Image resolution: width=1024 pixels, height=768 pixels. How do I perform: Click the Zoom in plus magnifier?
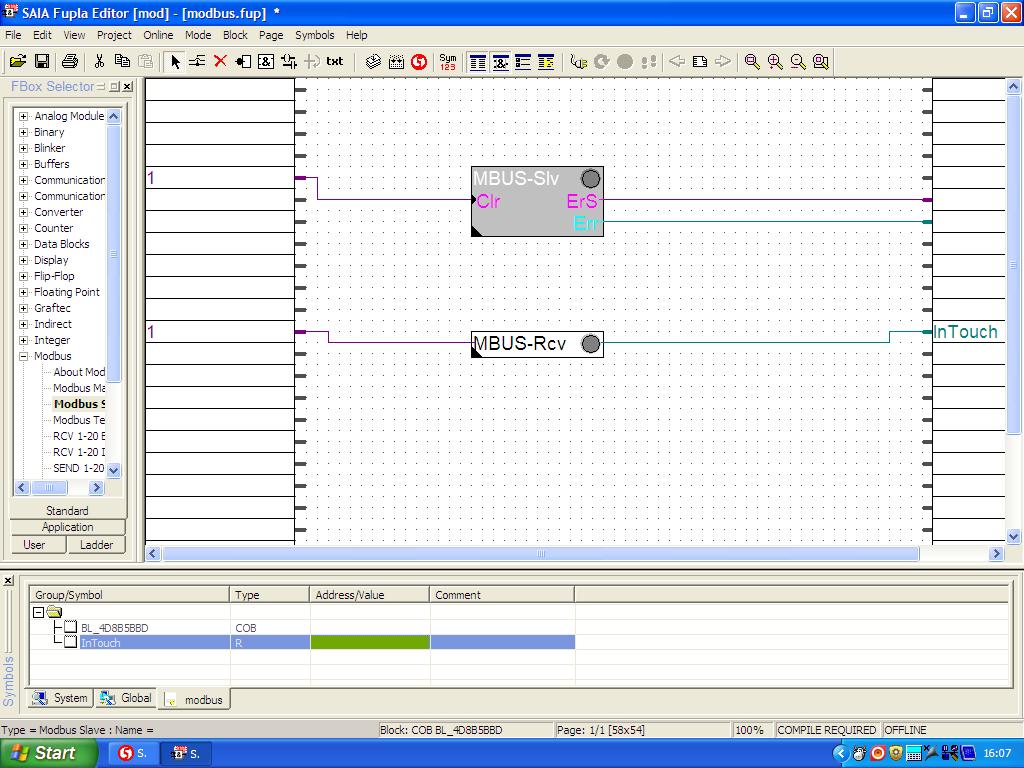pos(775,61)
